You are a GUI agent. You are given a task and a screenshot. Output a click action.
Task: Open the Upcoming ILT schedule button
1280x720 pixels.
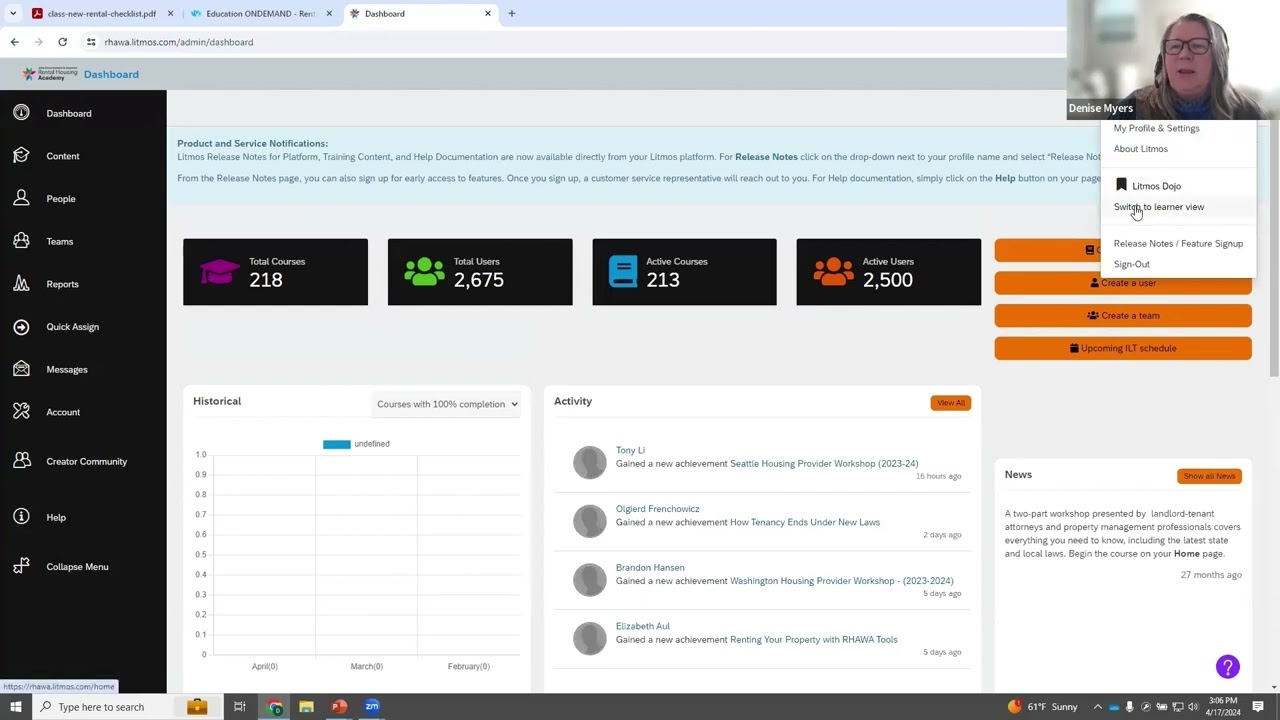[1123, 348]
